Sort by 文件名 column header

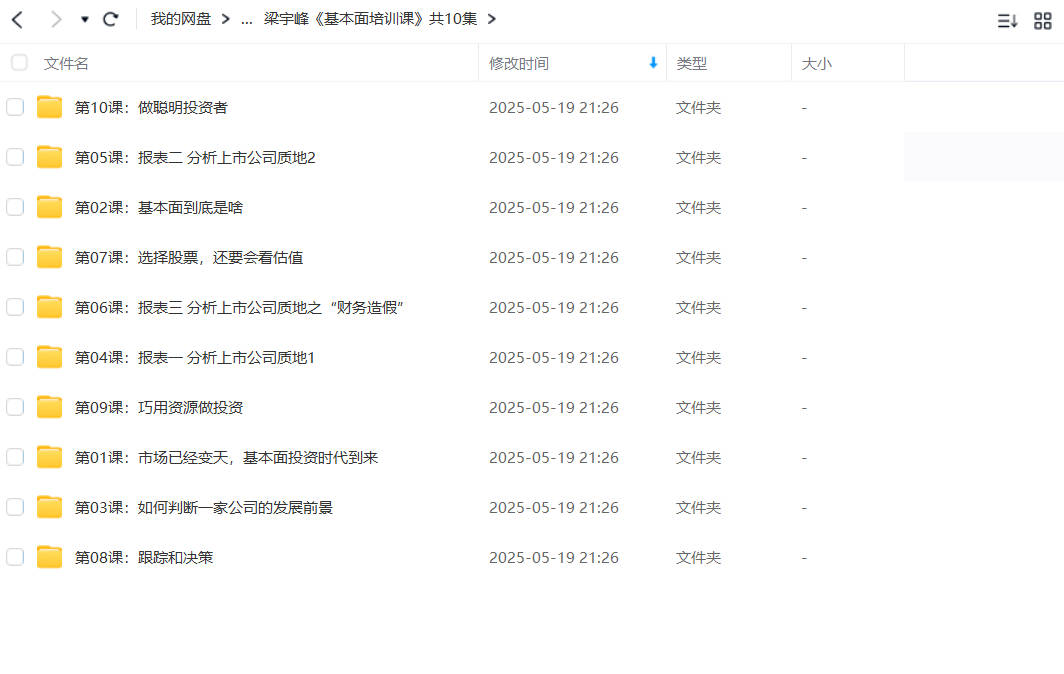click(66, 63)
